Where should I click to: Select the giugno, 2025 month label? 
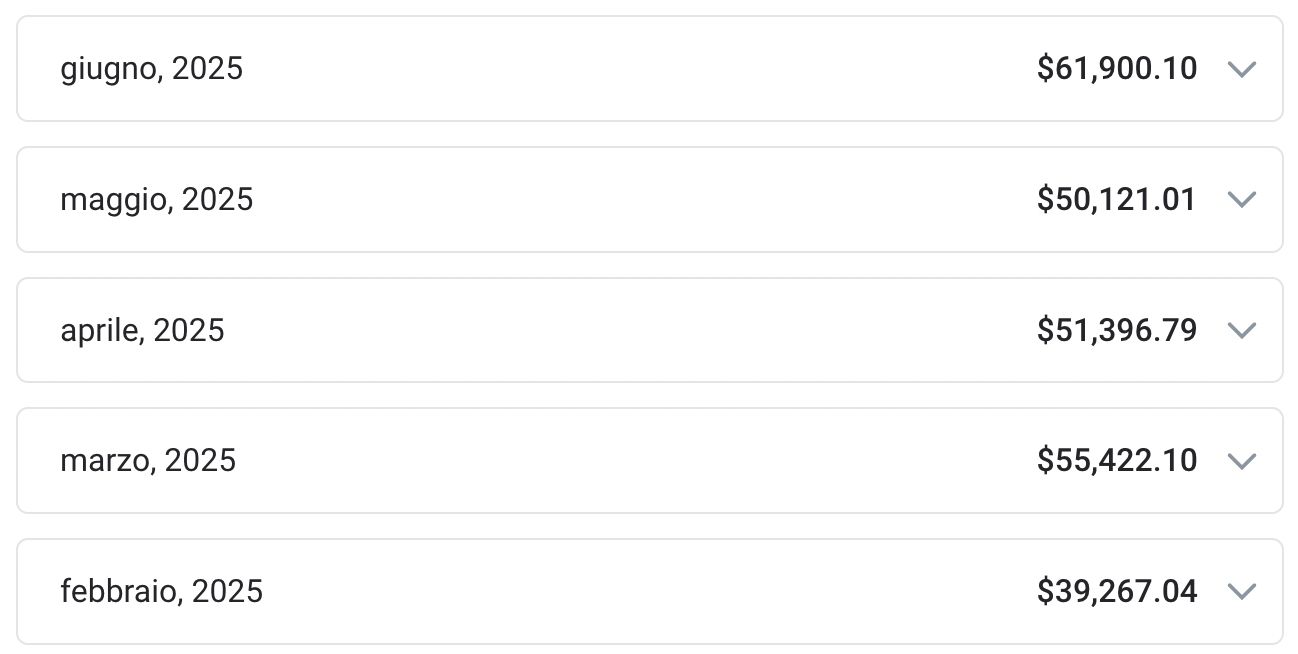(x=152, y=69)
